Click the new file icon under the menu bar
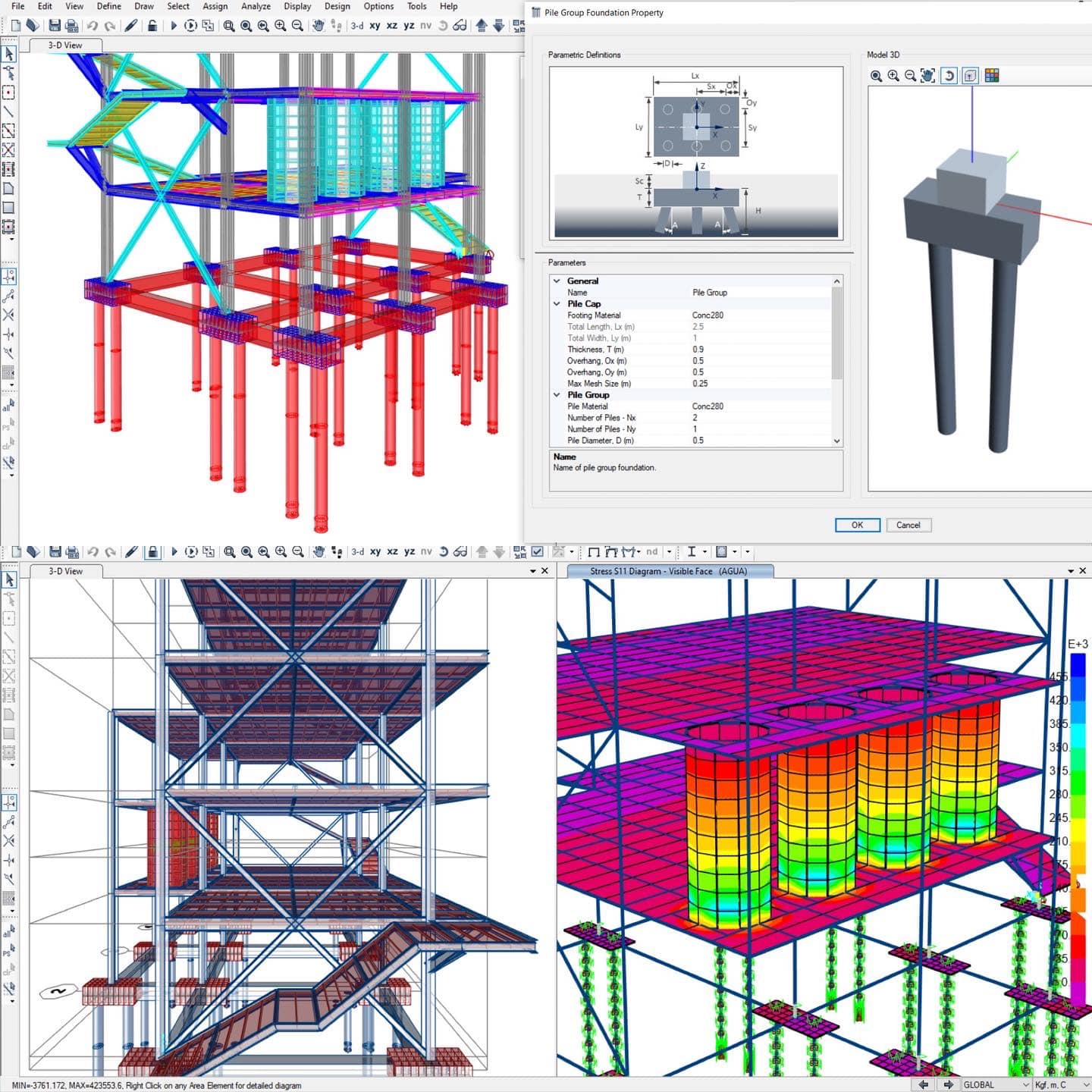The height and width of the screenshot is (1092, 1092). (x=16, y=26)
